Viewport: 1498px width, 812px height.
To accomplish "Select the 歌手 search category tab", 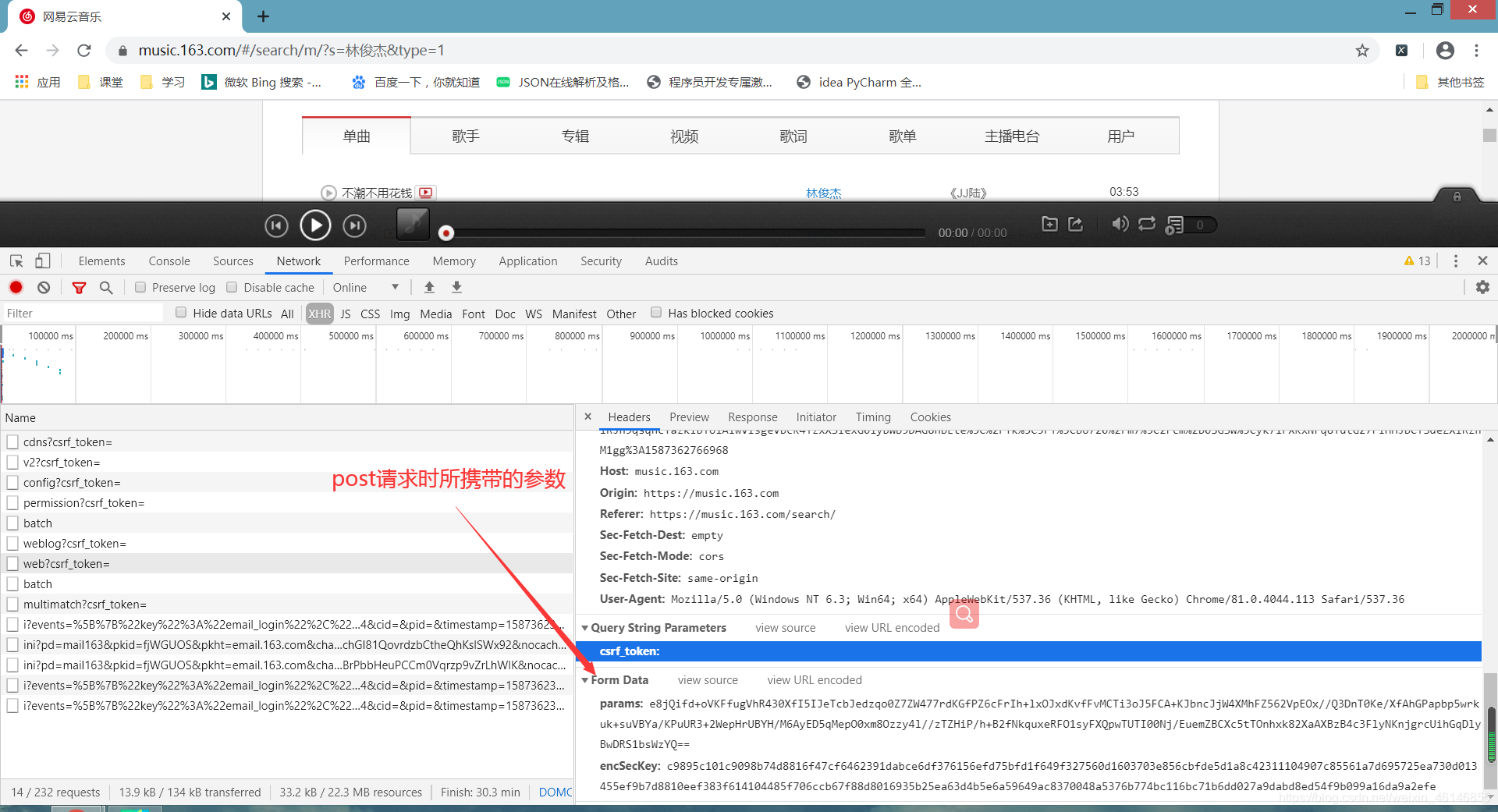I will (466, 137).
